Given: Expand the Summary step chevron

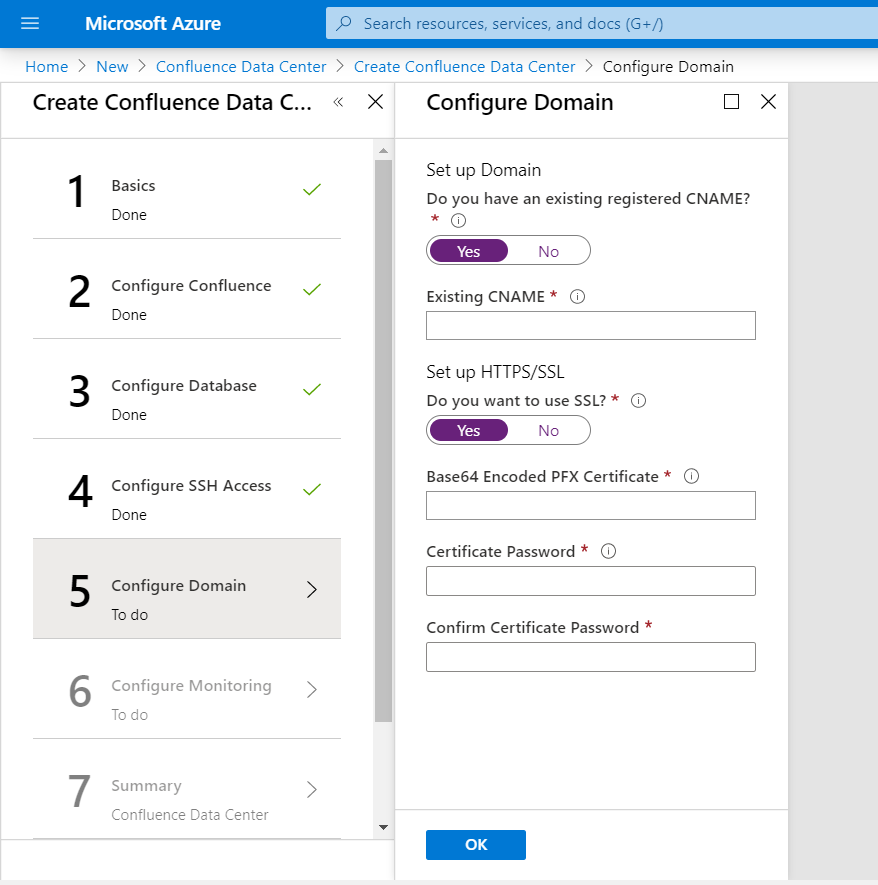Looking at the screenshot, I should (312, 789).
